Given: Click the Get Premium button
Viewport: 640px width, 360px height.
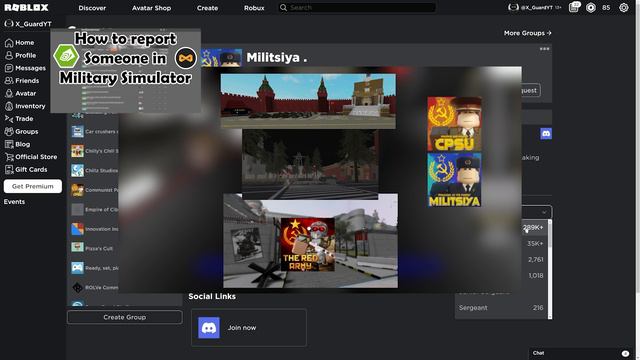Looking at the screenshot, I should point(33,186).
